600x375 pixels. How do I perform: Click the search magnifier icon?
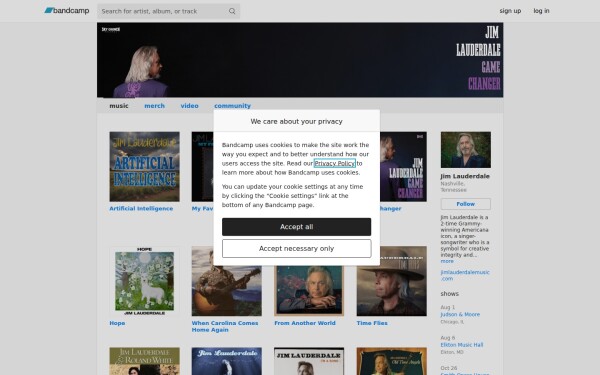[x=232, y=11]
